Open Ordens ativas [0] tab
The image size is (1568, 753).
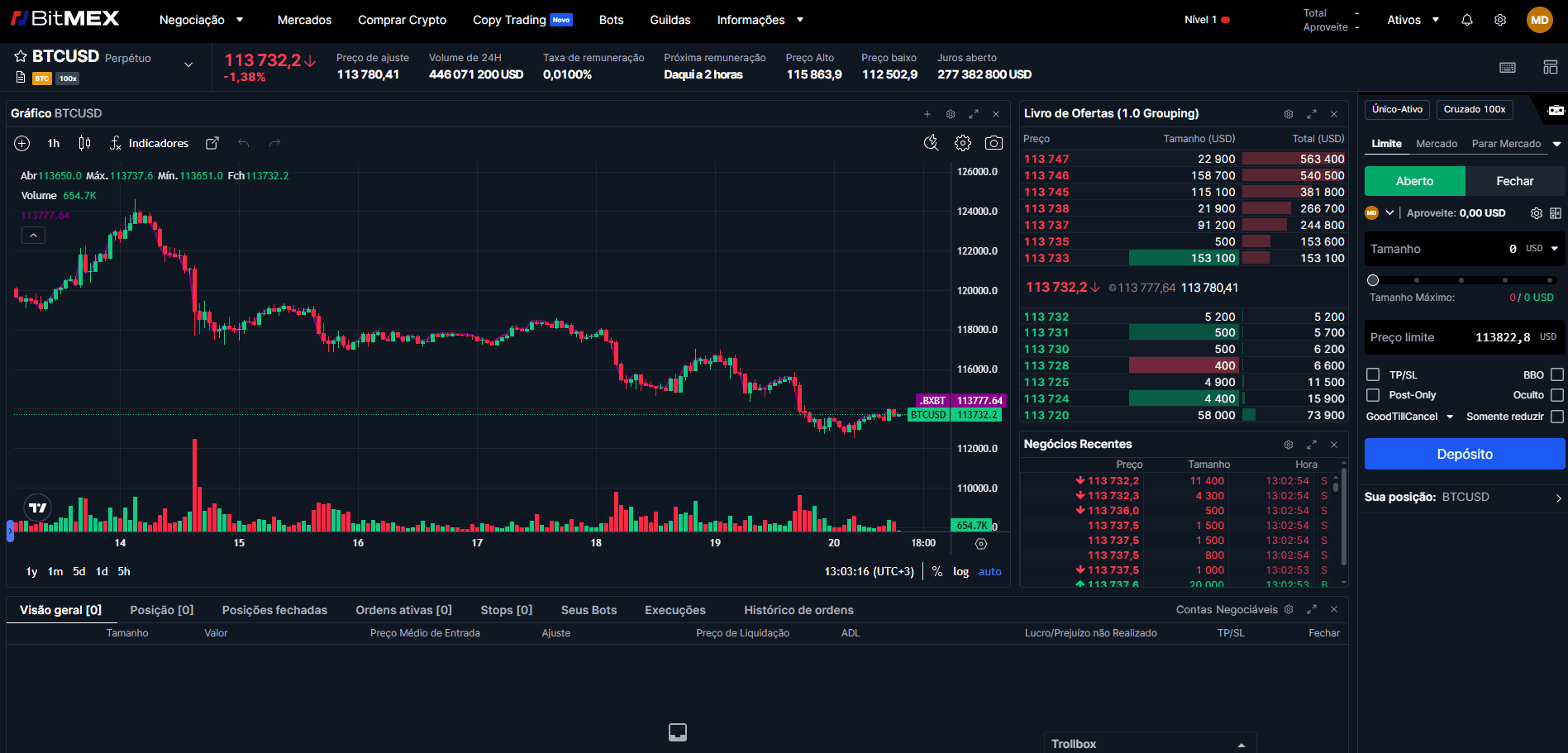click(x=403, y=610)
